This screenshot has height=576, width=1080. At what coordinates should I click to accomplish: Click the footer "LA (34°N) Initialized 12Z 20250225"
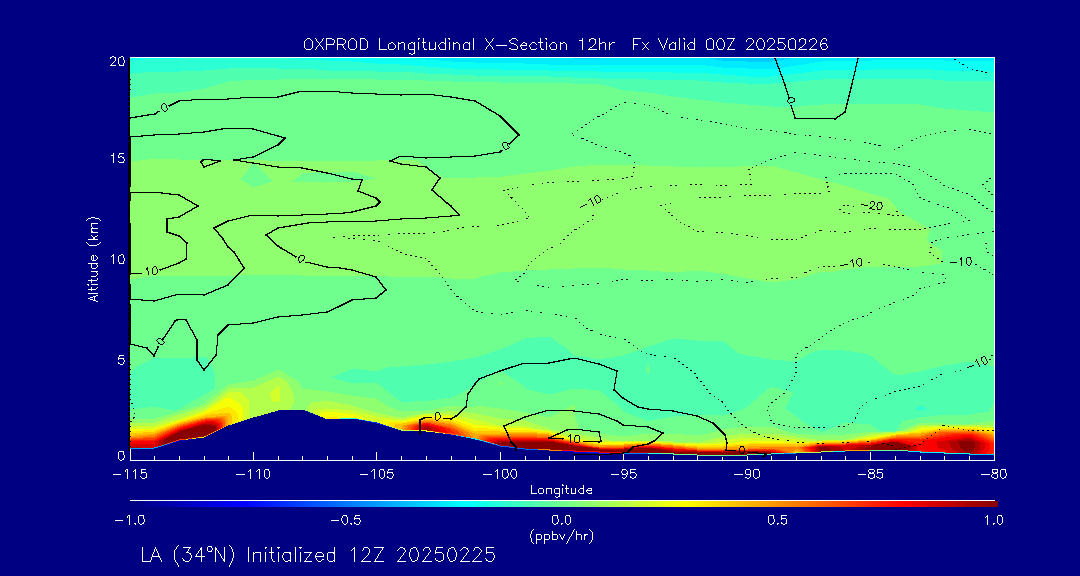click(318, 555)
